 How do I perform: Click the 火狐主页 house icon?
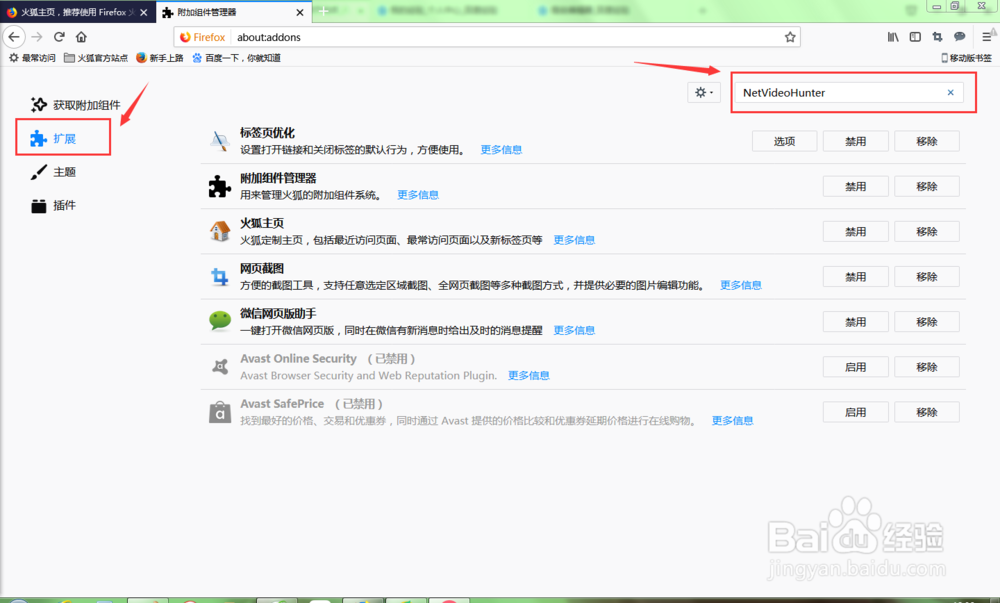[x=220, y=231]
